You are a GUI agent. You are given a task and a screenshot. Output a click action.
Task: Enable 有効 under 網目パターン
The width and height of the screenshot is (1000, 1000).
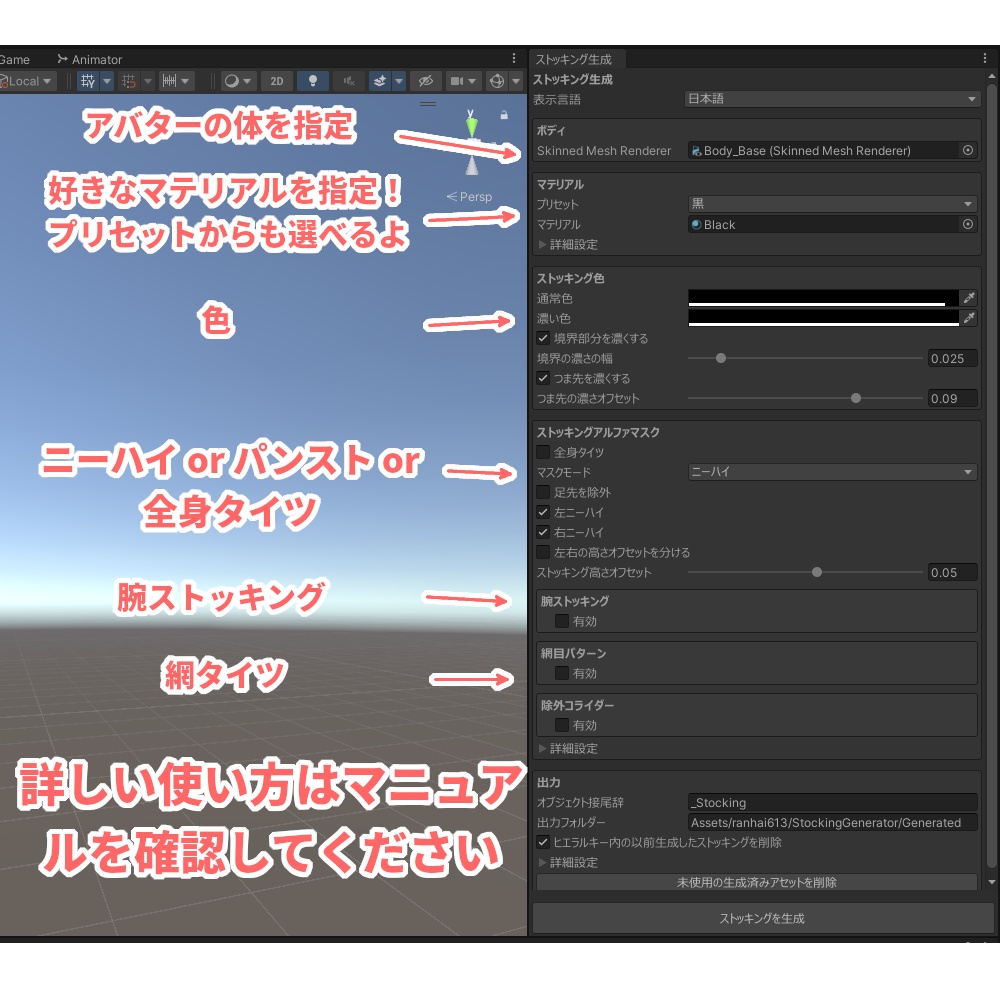click(x=562, y=673)
